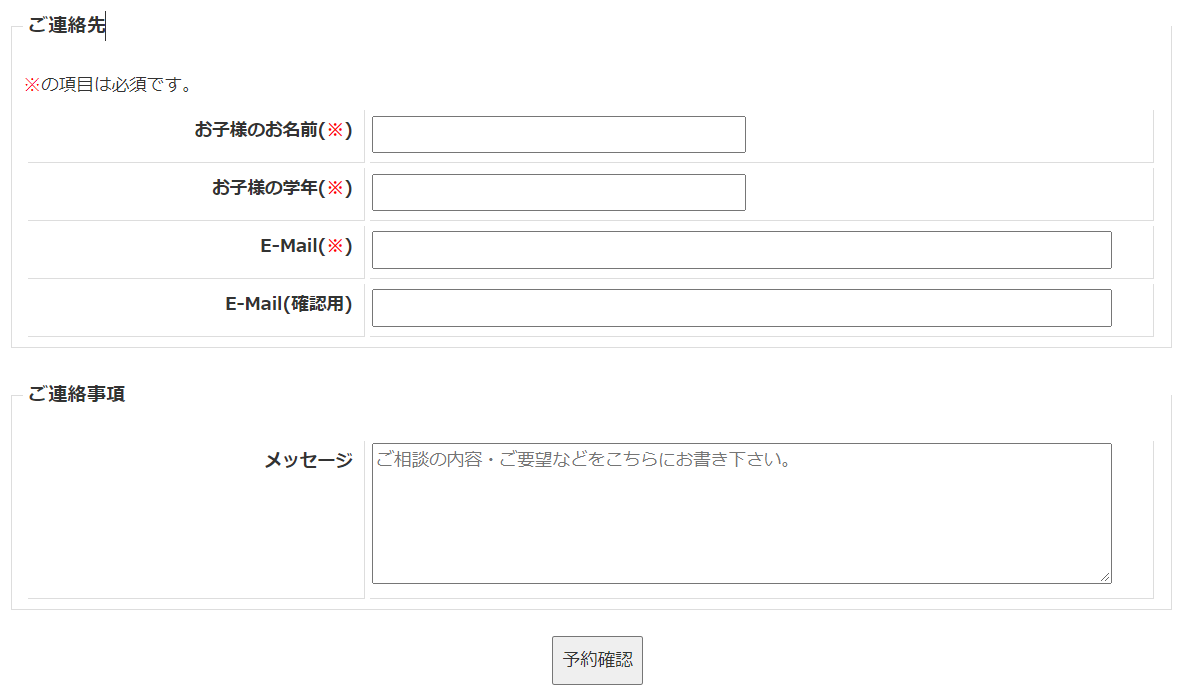Screen dimensions: 1185x689
Task: Click the red ※ in the required note
Action: click(32, 85)
